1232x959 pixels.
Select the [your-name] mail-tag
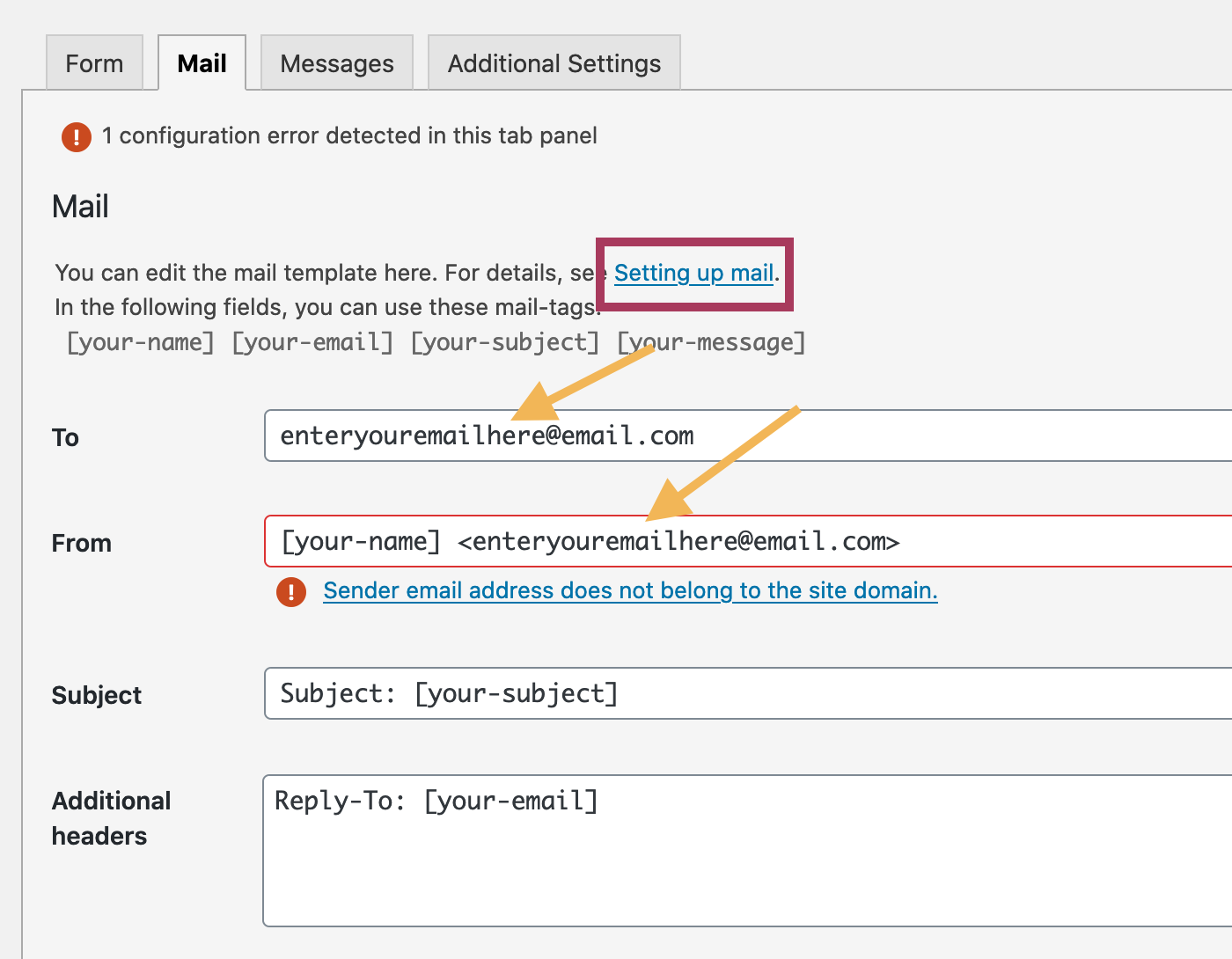point(141,342)
